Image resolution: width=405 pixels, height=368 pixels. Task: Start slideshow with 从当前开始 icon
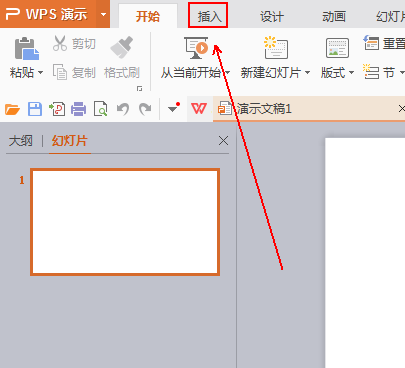click(x=196, y=48)
